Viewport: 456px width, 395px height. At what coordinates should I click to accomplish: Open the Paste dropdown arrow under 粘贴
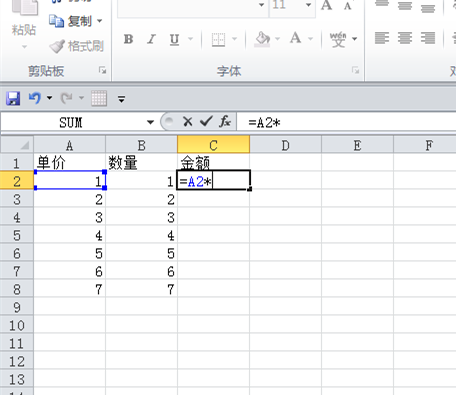point(24,47)
